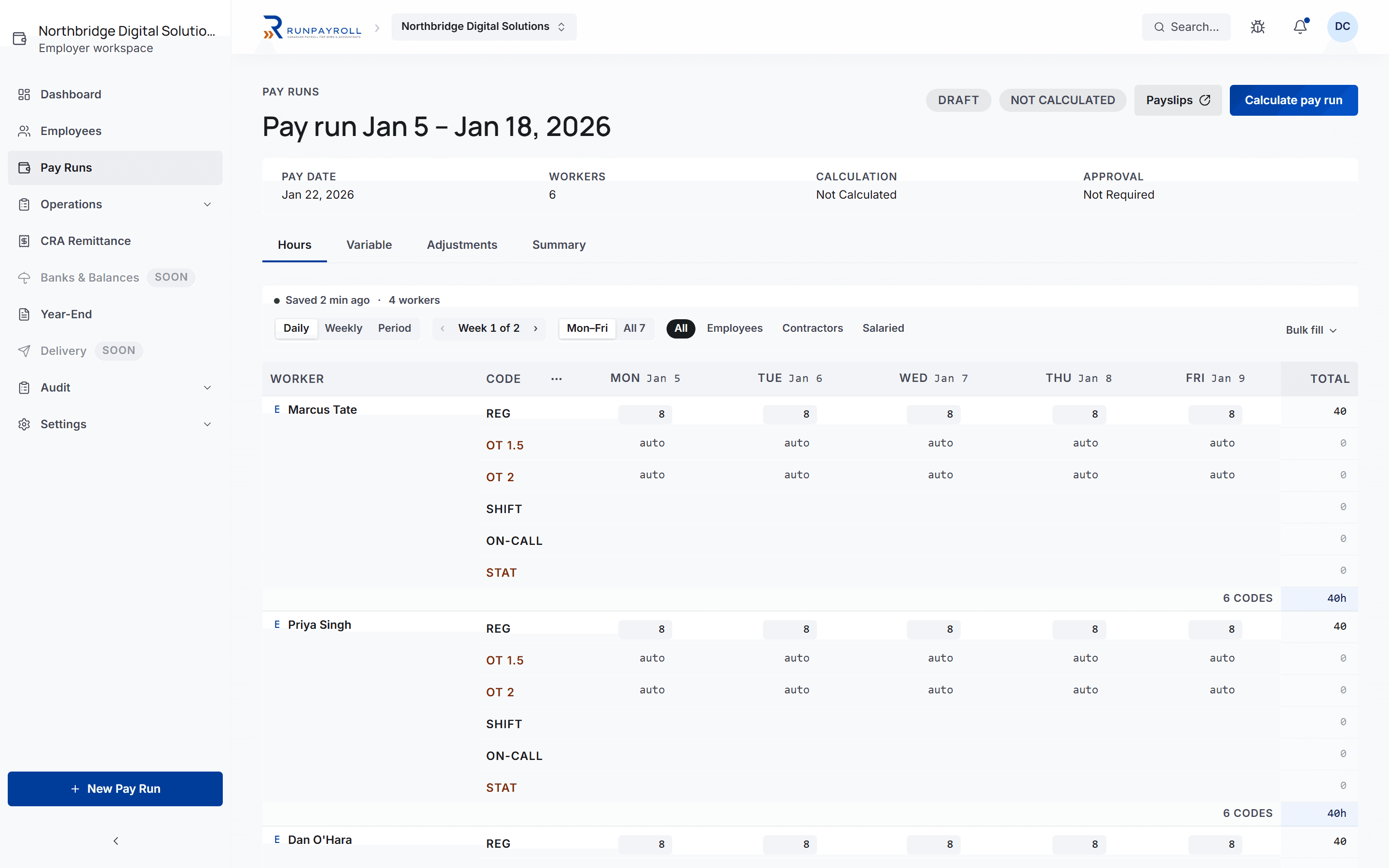
Task: Edit Dan O'Hara REG hours for Wed Jan 7
Action: click(933, 844)
